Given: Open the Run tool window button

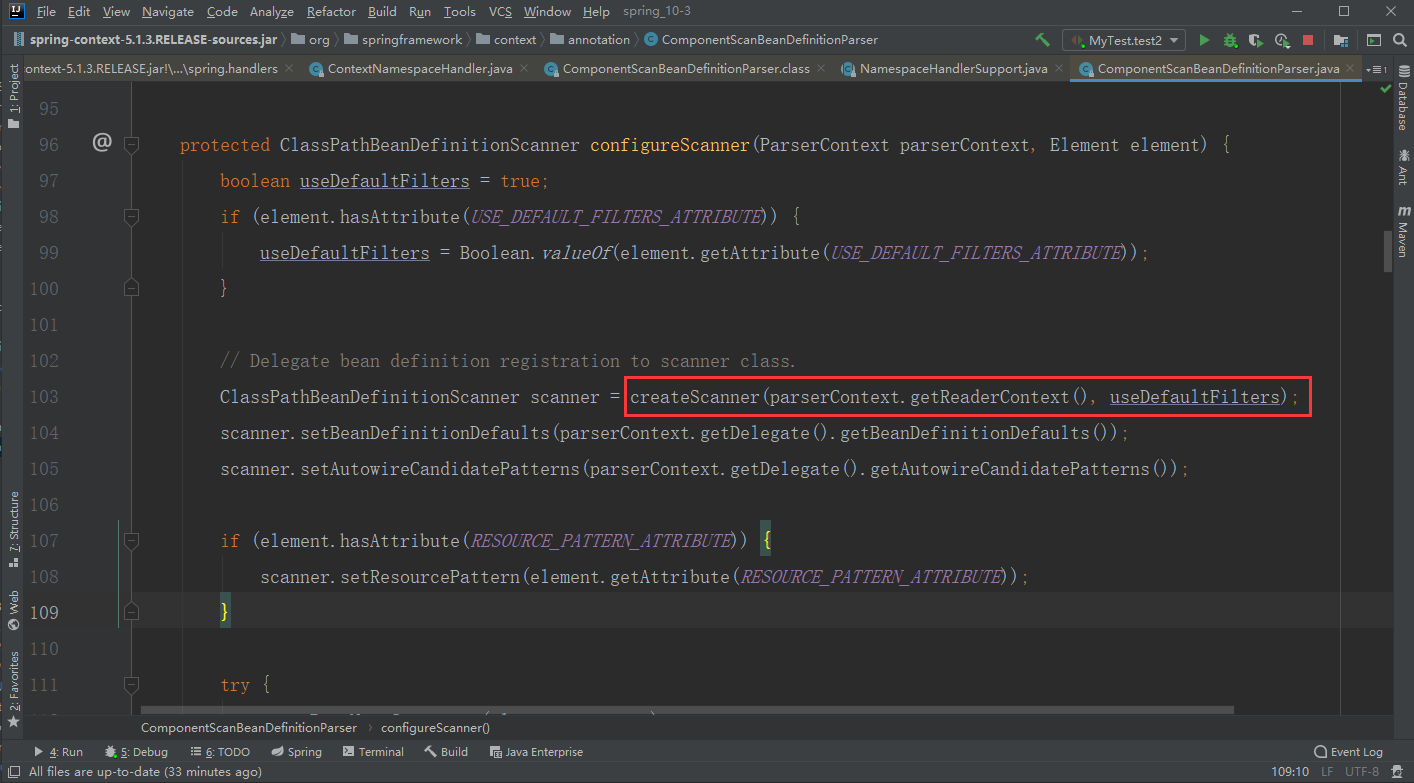Looking at the screenshot, I should (x=59, y=752).
